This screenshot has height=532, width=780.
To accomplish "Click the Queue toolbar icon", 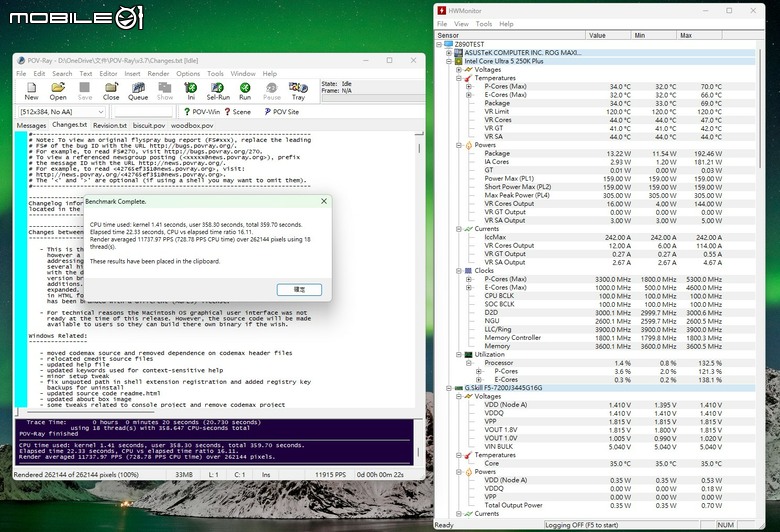I will click(x=138, y=91).
